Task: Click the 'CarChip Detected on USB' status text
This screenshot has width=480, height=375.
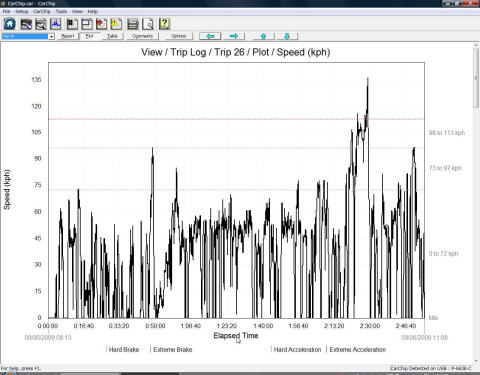Action: pos(431,368)
